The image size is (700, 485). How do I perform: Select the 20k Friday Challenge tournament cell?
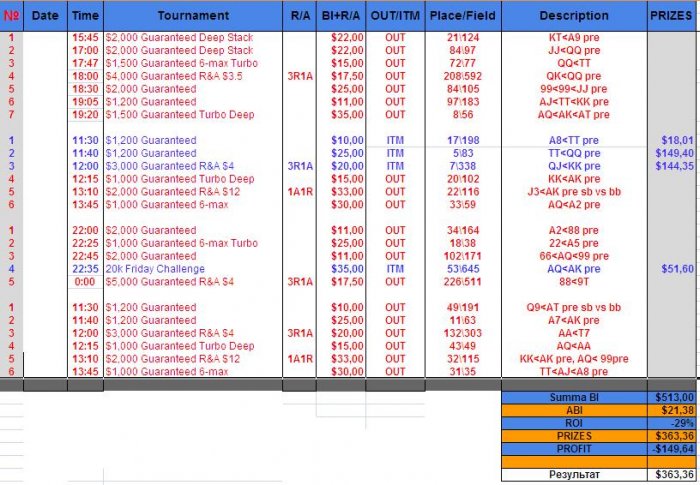click(x=193, y=269)
